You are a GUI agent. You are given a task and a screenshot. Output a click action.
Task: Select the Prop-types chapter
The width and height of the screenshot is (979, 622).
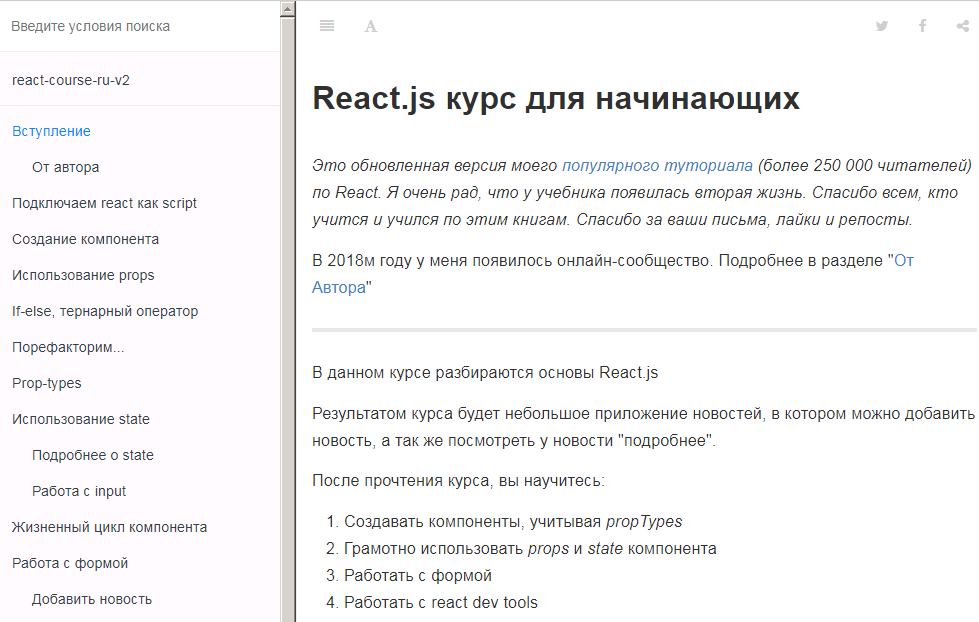[47, 383]
